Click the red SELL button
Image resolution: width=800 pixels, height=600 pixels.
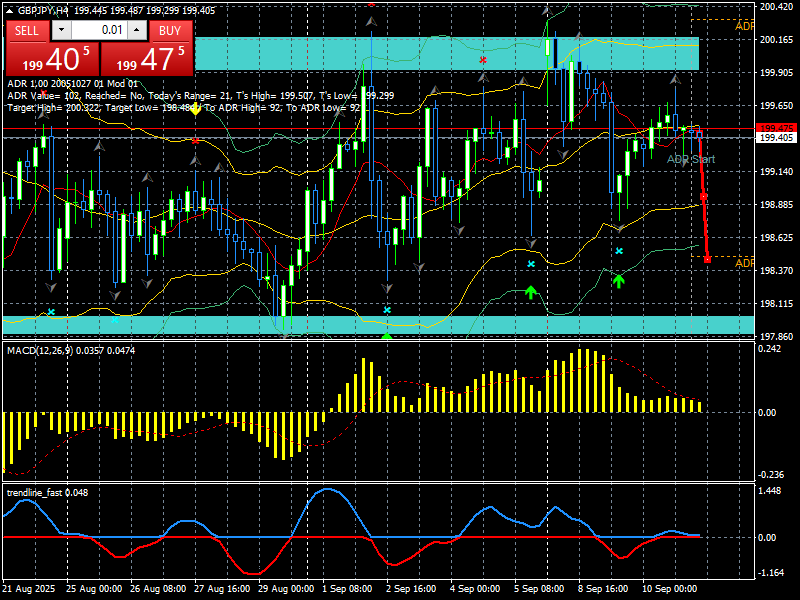pyautogui.click(x=27, y=31)
